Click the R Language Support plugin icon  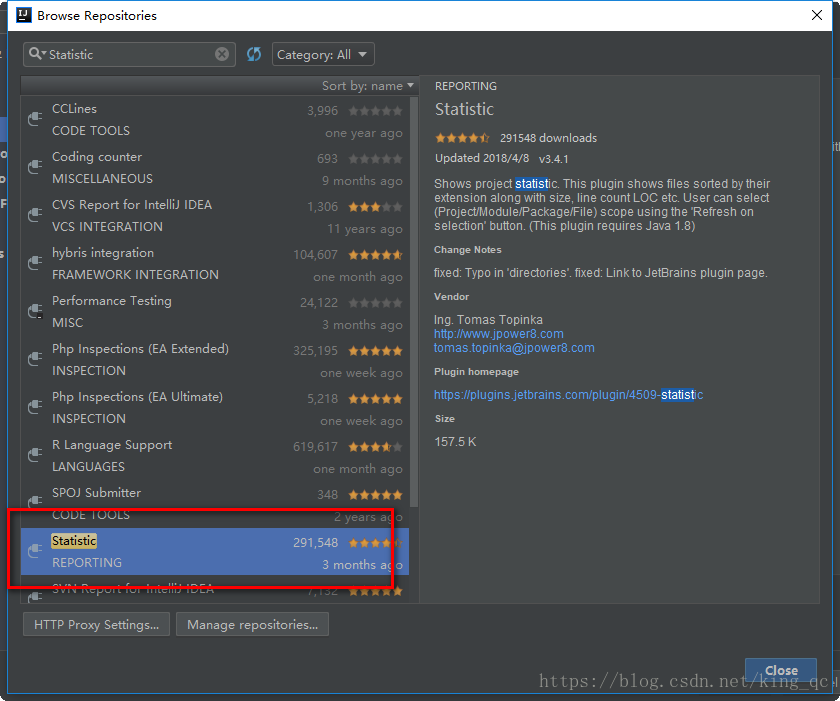point(36,456)
